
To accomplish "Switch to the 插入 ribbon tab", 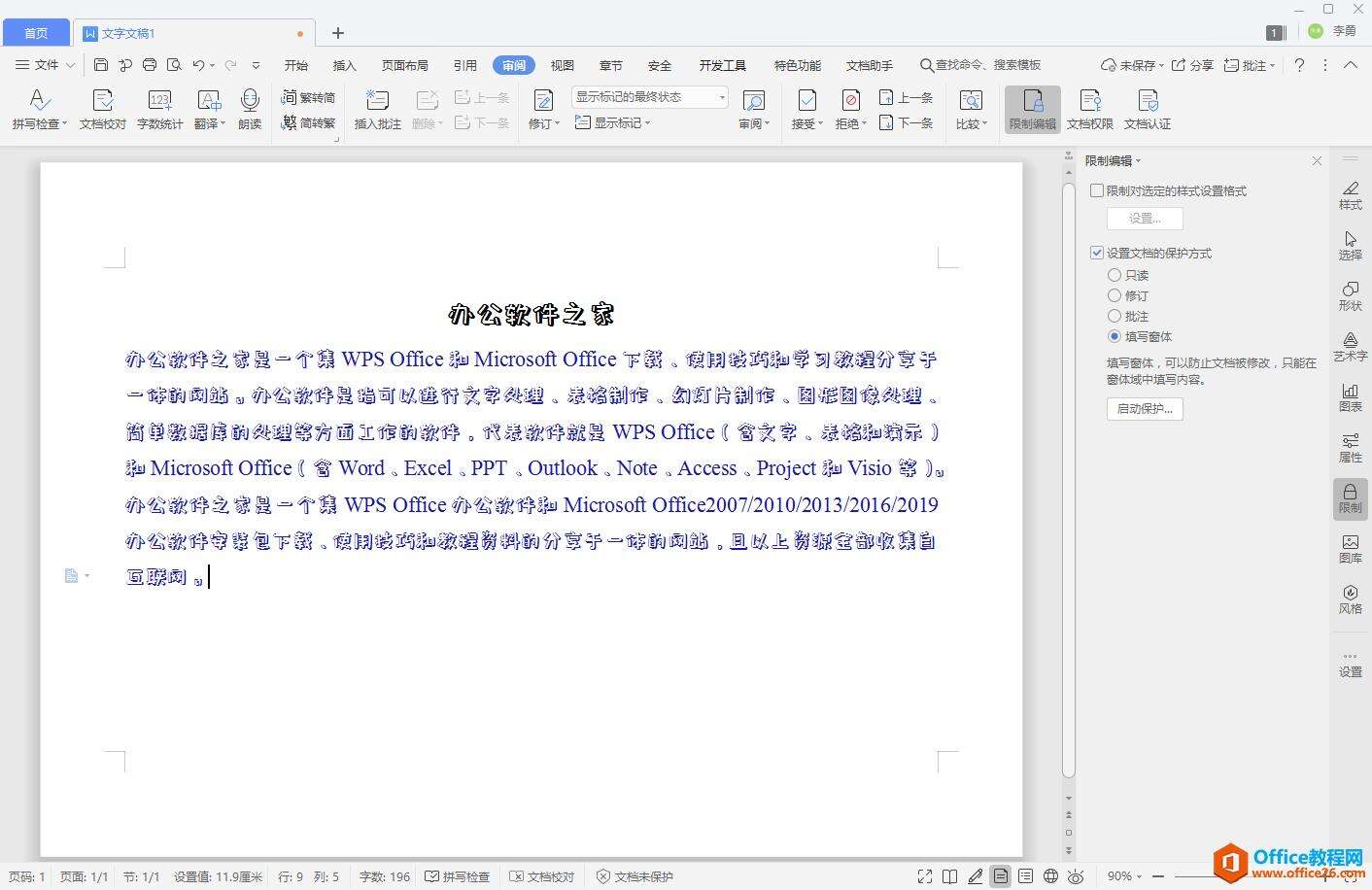I will 344,65.
